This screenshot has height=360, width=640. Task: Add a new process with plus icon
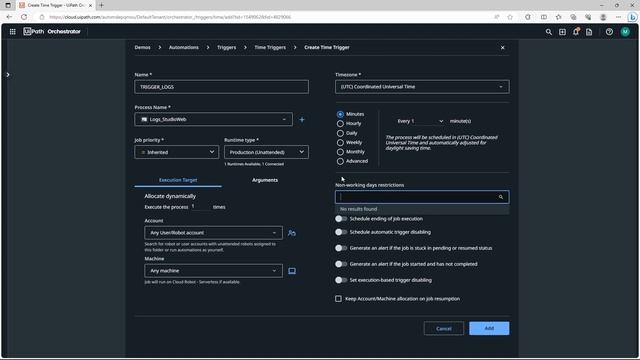(302, 120)
